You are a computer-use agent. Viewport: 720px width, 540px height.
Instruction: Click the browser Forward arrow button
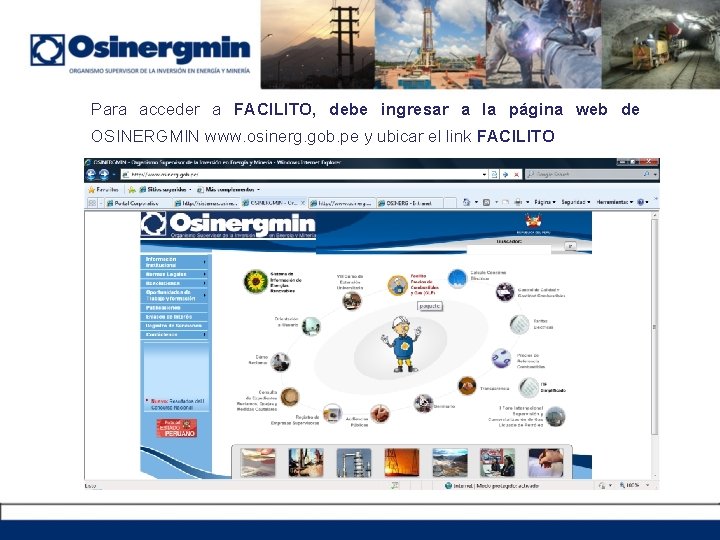[x=104, y=174]
